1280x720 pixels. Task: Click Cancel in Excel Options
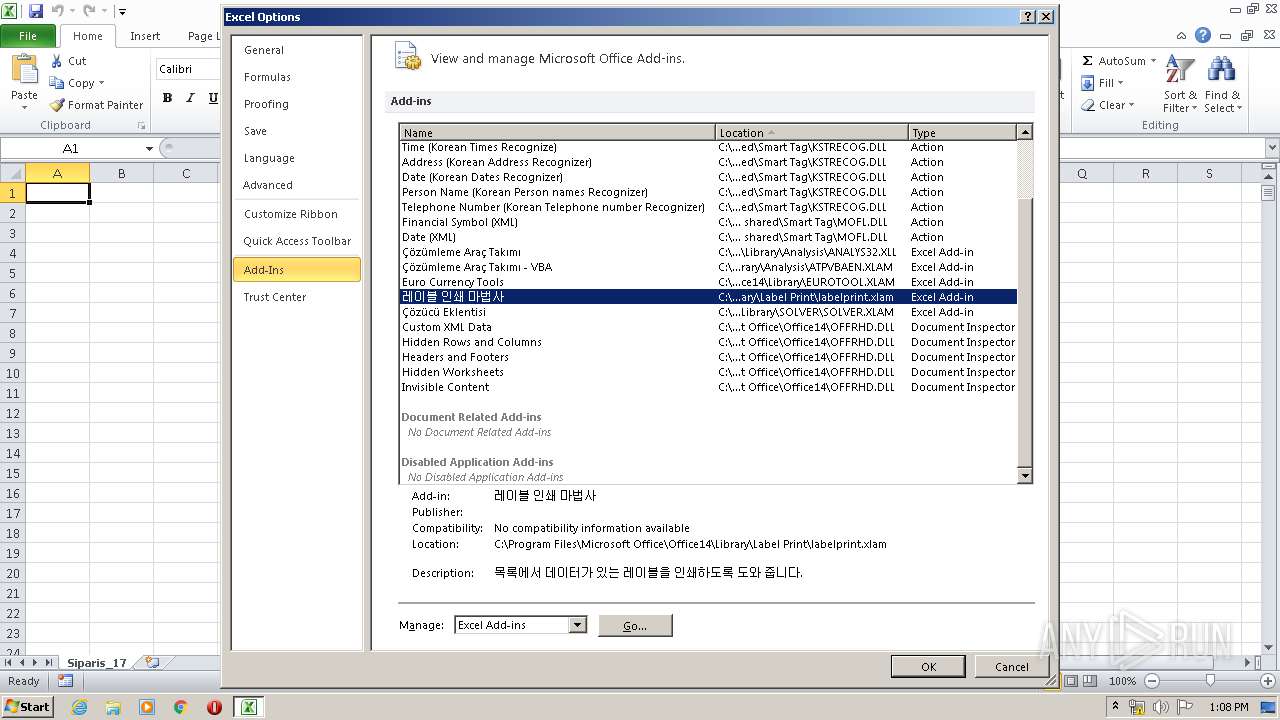point(1011,667)
